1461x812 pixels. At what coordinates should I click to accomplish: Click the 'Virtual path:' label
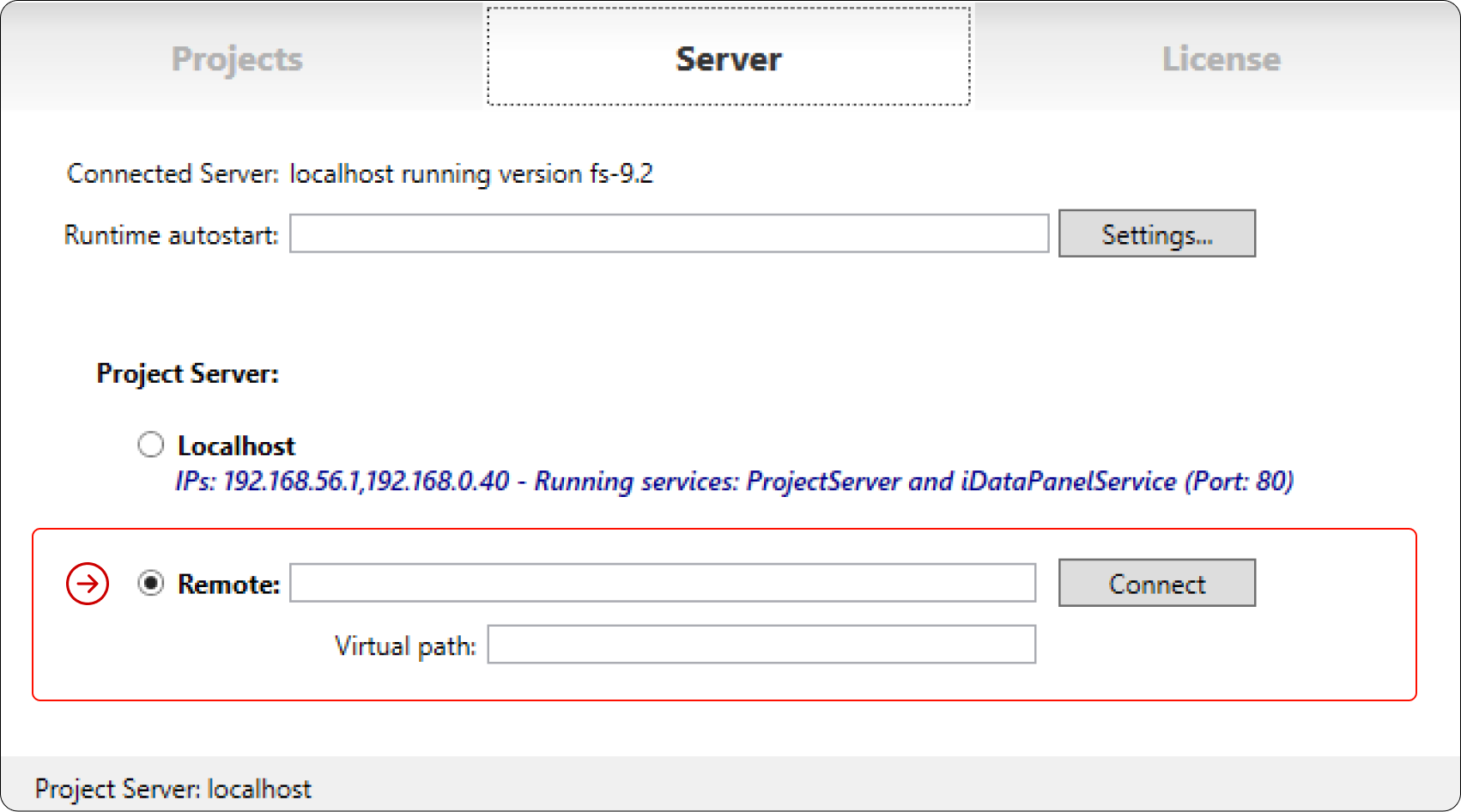pos(405,645)
